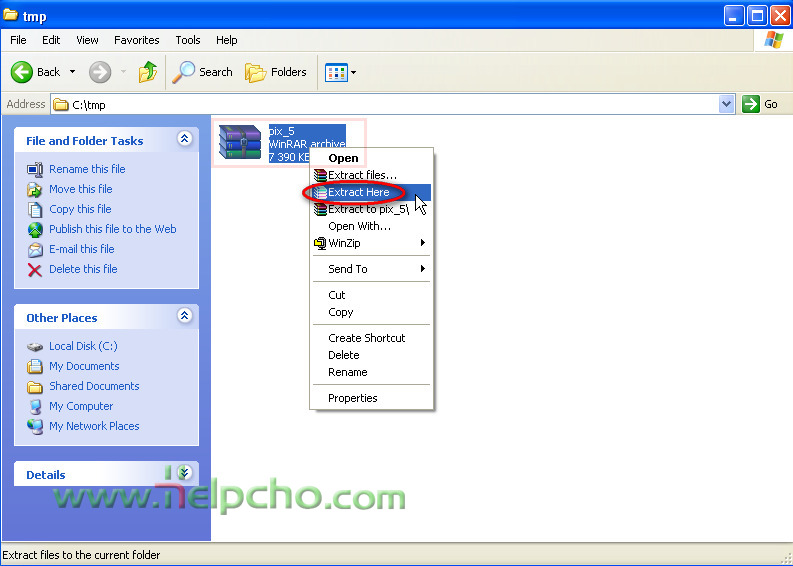Viewport: 793px width, 566px height.
Task: Click E-mail this file link
Action: 81,249
